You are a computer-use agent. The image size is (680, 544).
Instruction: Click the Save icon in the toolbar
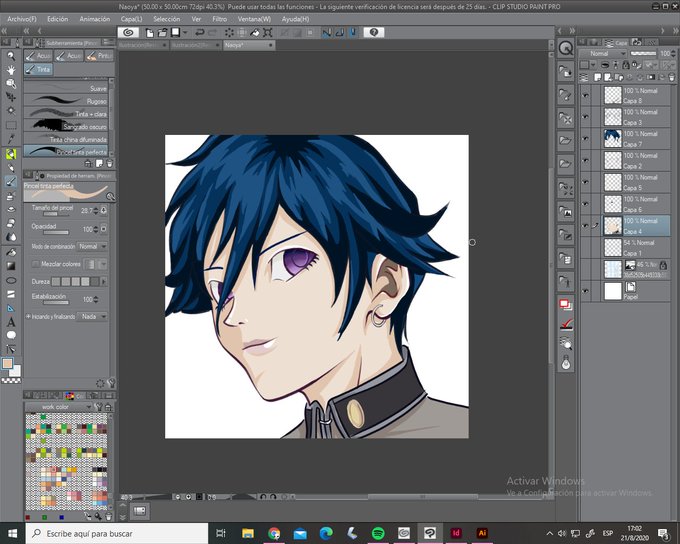(x=175, y=33)
